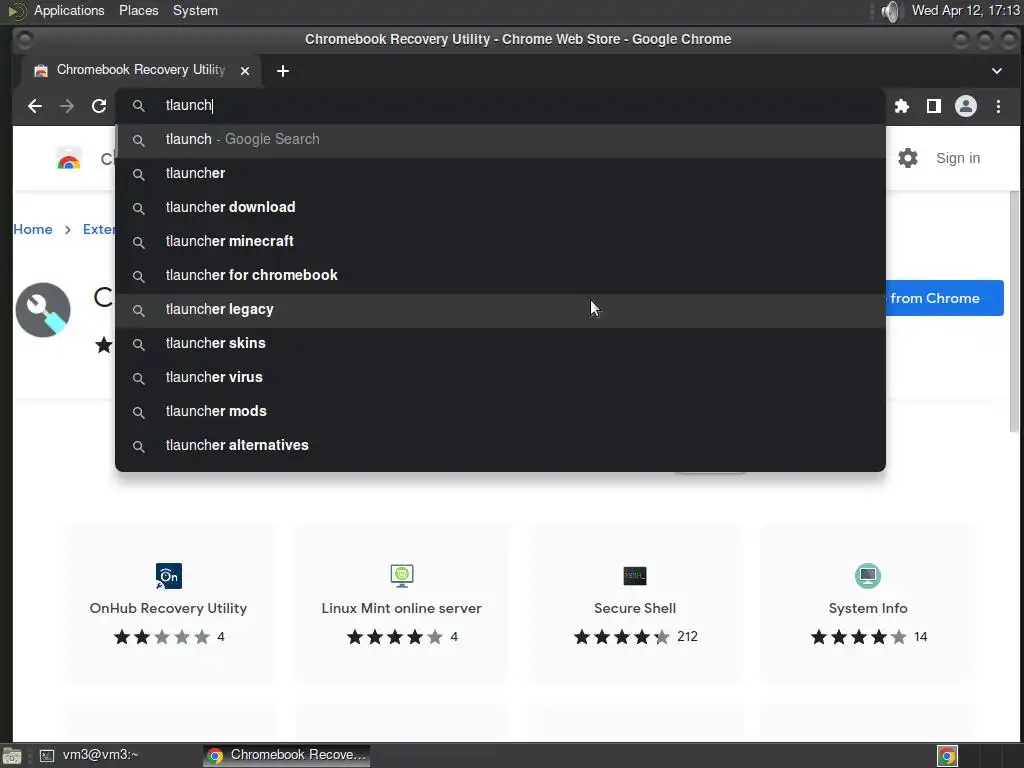Screen dimensions: 1024x768
Task: Open the Secure Shell extension icon
Action: tap(635, 576)
